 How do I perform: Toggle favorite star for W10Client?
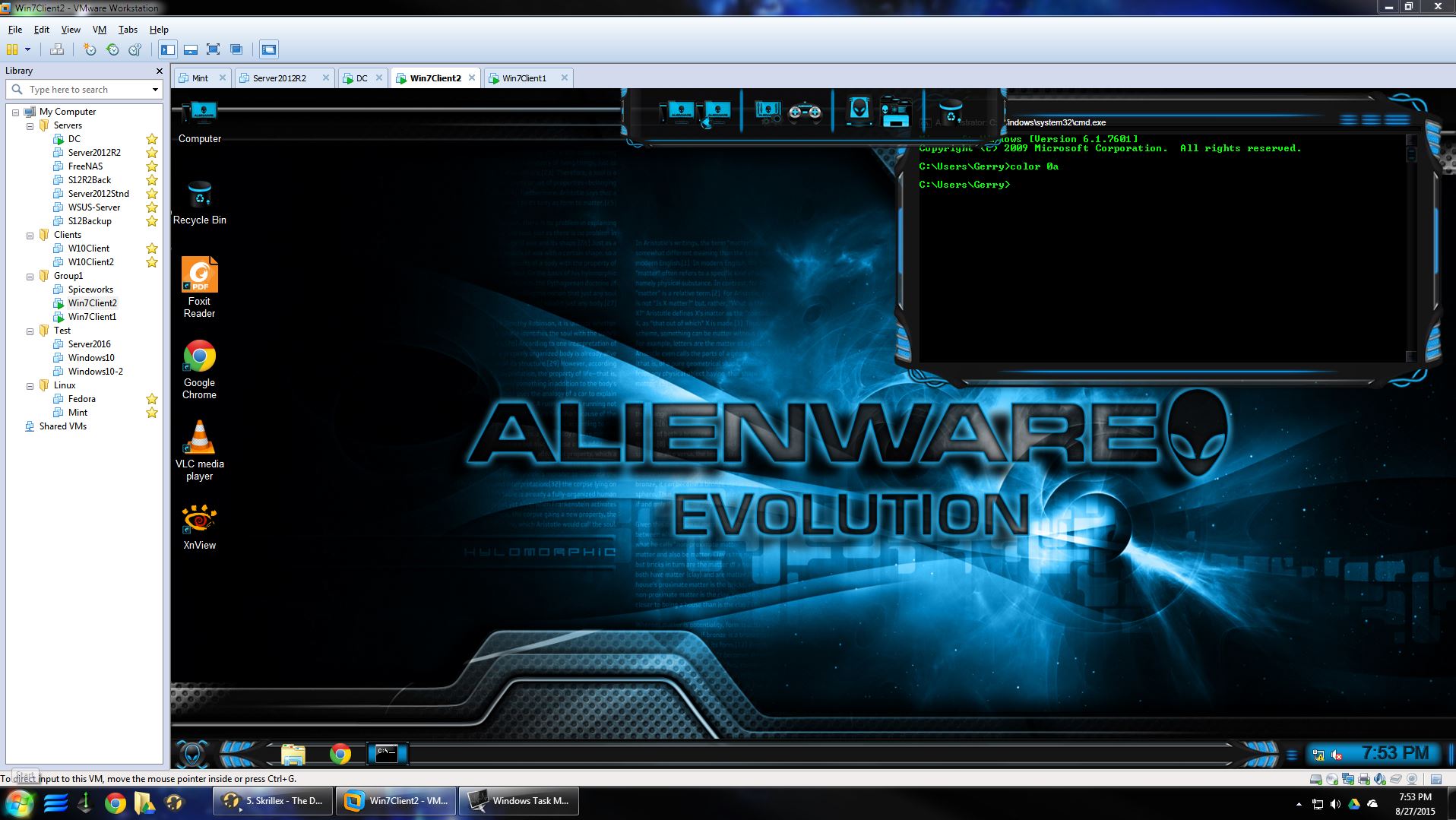[152, 249]
